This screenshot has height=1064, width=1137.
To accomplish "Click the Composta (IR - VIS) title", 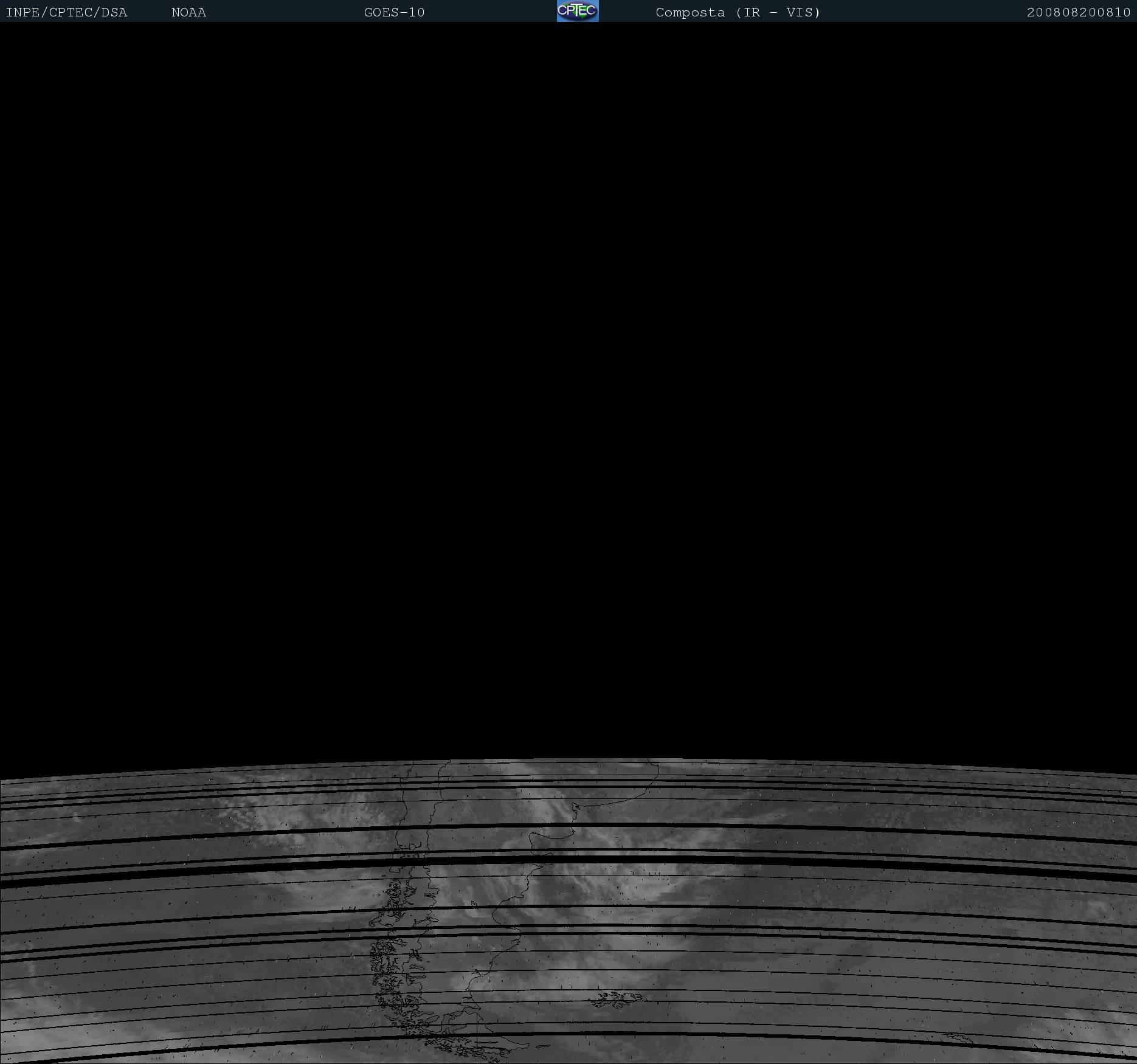I will pos(738,12).
